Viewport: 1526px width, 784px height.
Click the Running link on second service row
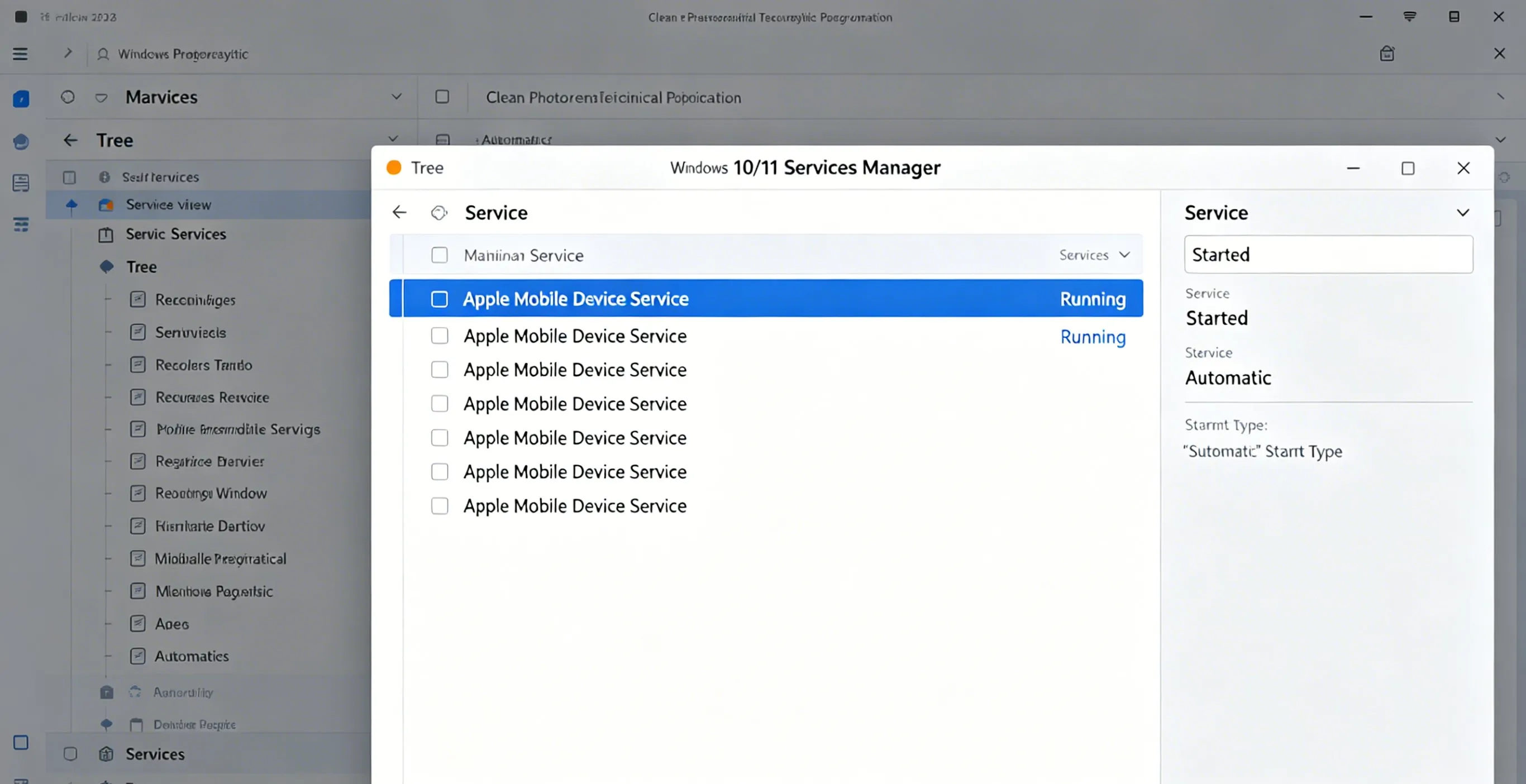[x=1093, y=336]
